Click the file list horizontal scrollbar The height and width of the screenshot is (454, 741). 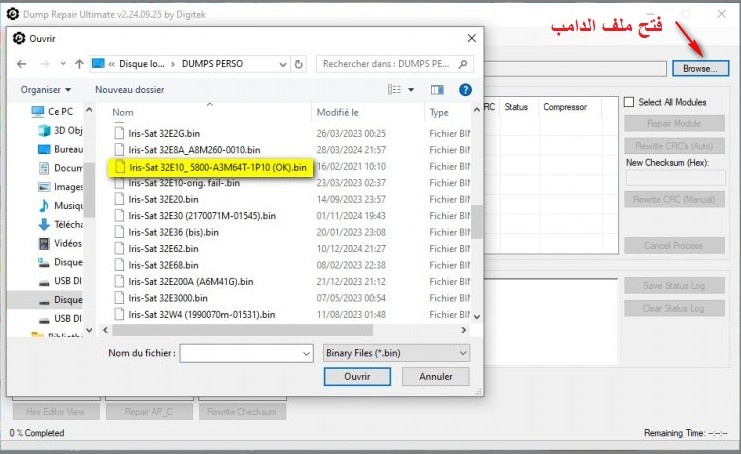pyautogui.click(x=242, y=330)
